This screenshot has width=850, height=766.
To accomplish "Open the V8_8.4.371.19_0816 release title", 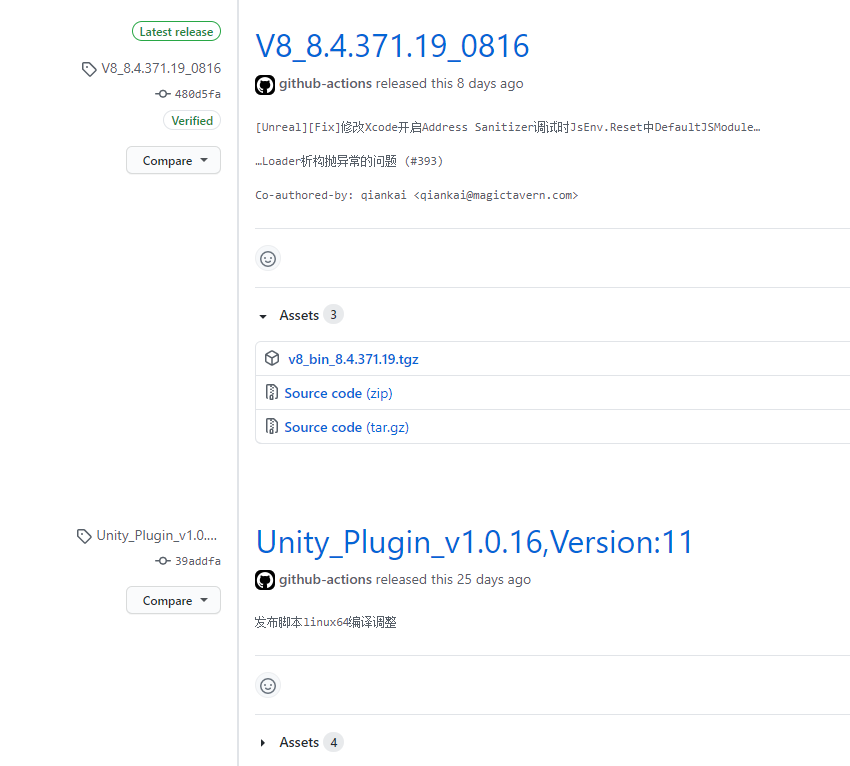I will pyautogui.click(x=392, y=46).
